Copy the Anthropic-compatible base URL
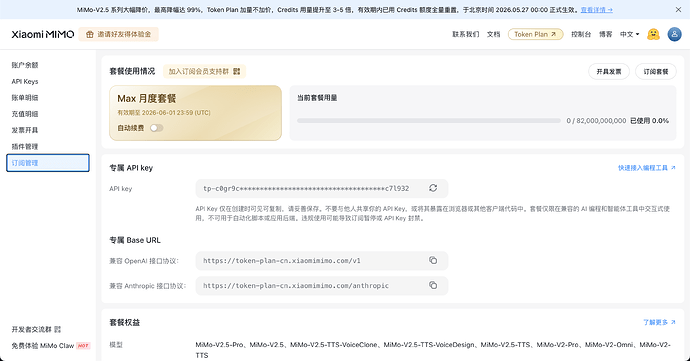This screenshot has height=361, width=690. pyautogui.click(x=433, y=286)
